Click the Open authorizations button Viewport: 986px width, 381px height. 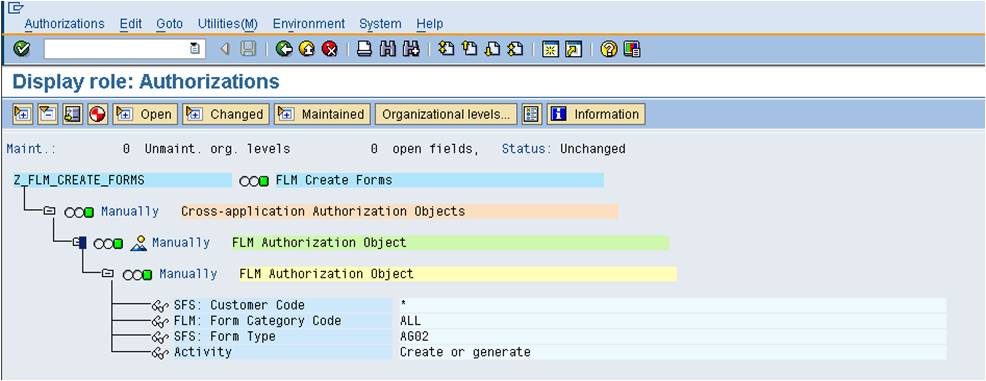(145, 114)
